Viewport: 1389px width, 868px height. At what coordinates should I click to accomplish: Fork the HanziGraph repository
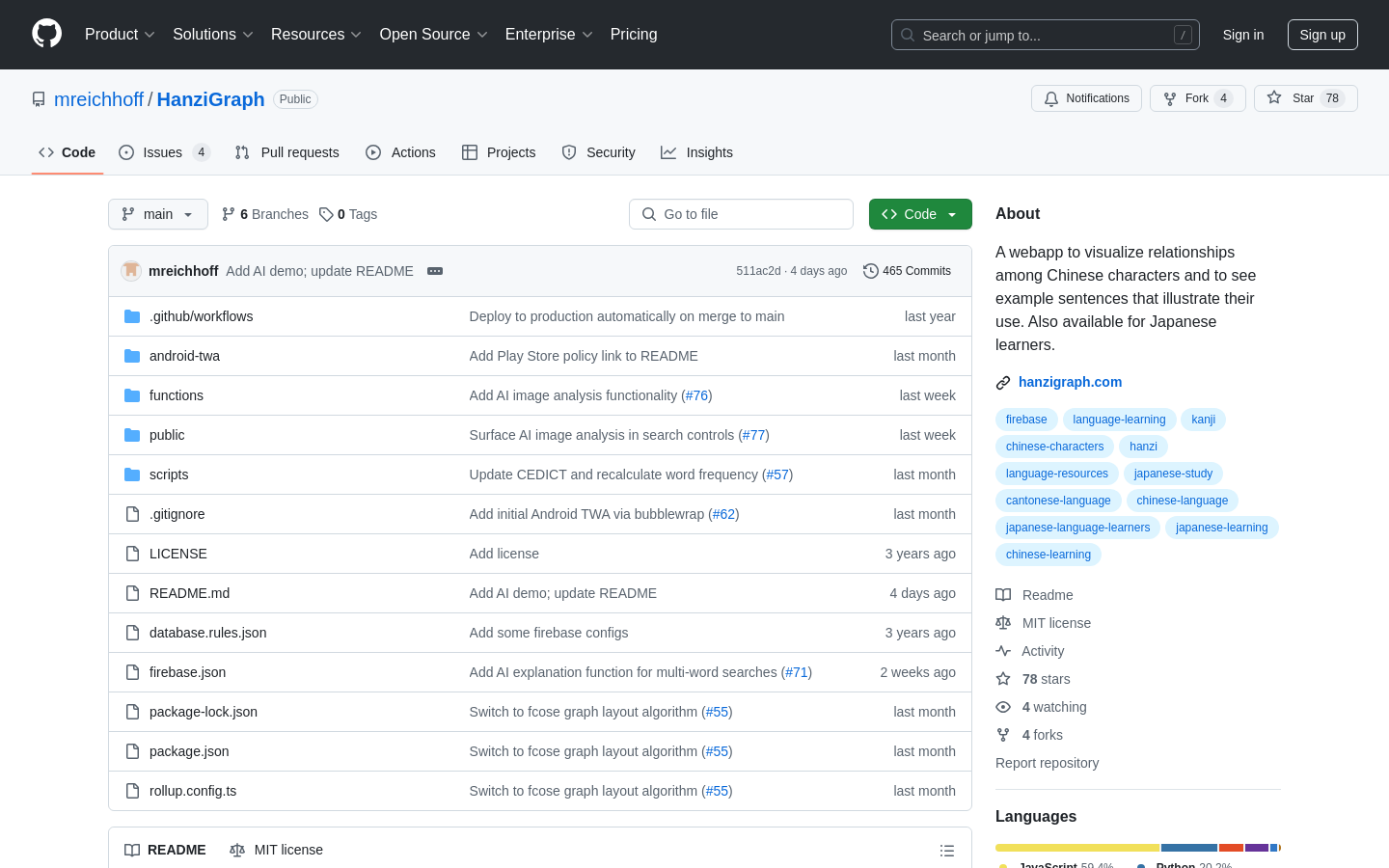(x=1198, y=98)
